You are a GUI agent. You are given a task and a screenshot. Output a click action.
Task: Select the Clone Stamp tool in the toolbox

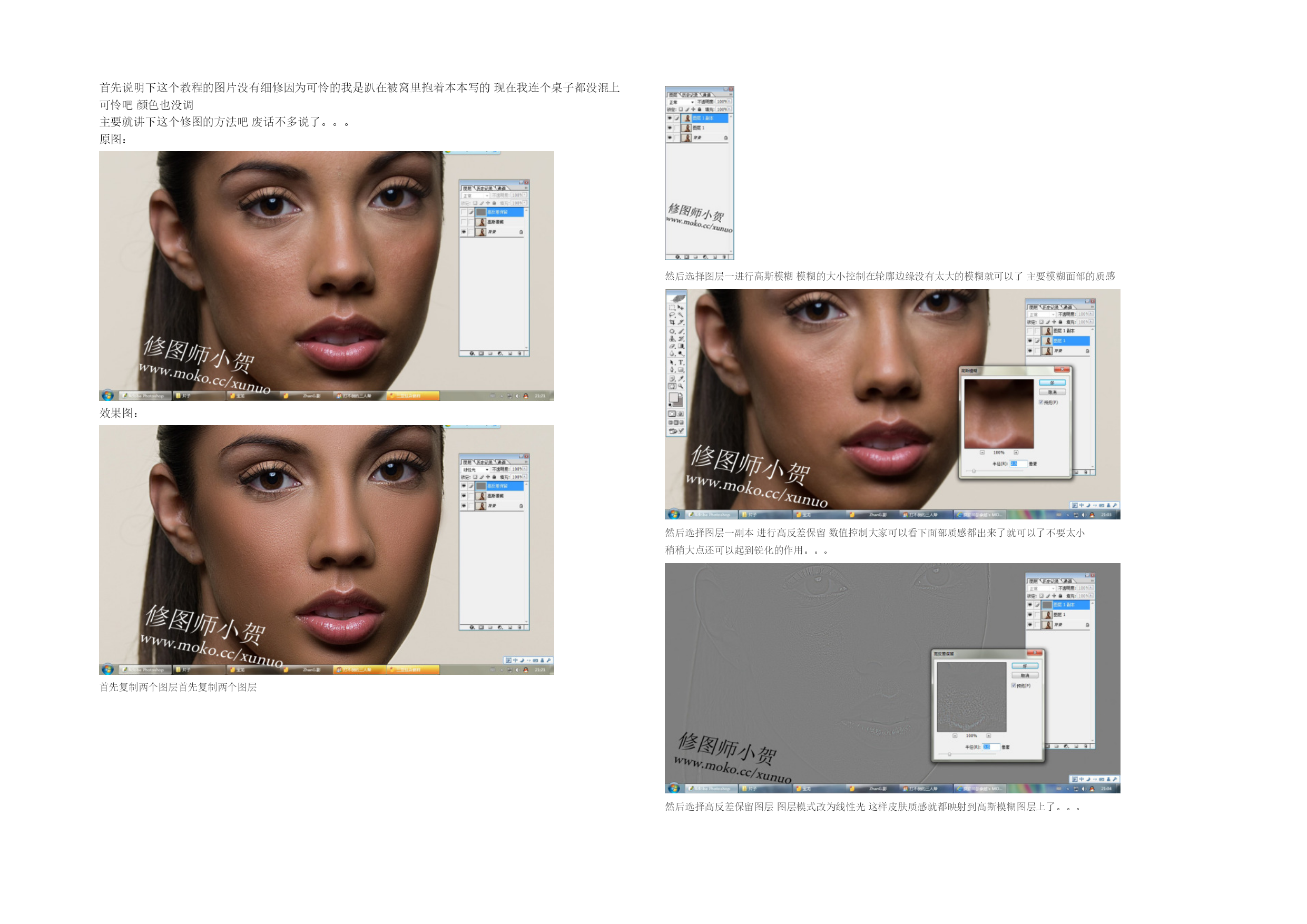[x=672, y=339]
